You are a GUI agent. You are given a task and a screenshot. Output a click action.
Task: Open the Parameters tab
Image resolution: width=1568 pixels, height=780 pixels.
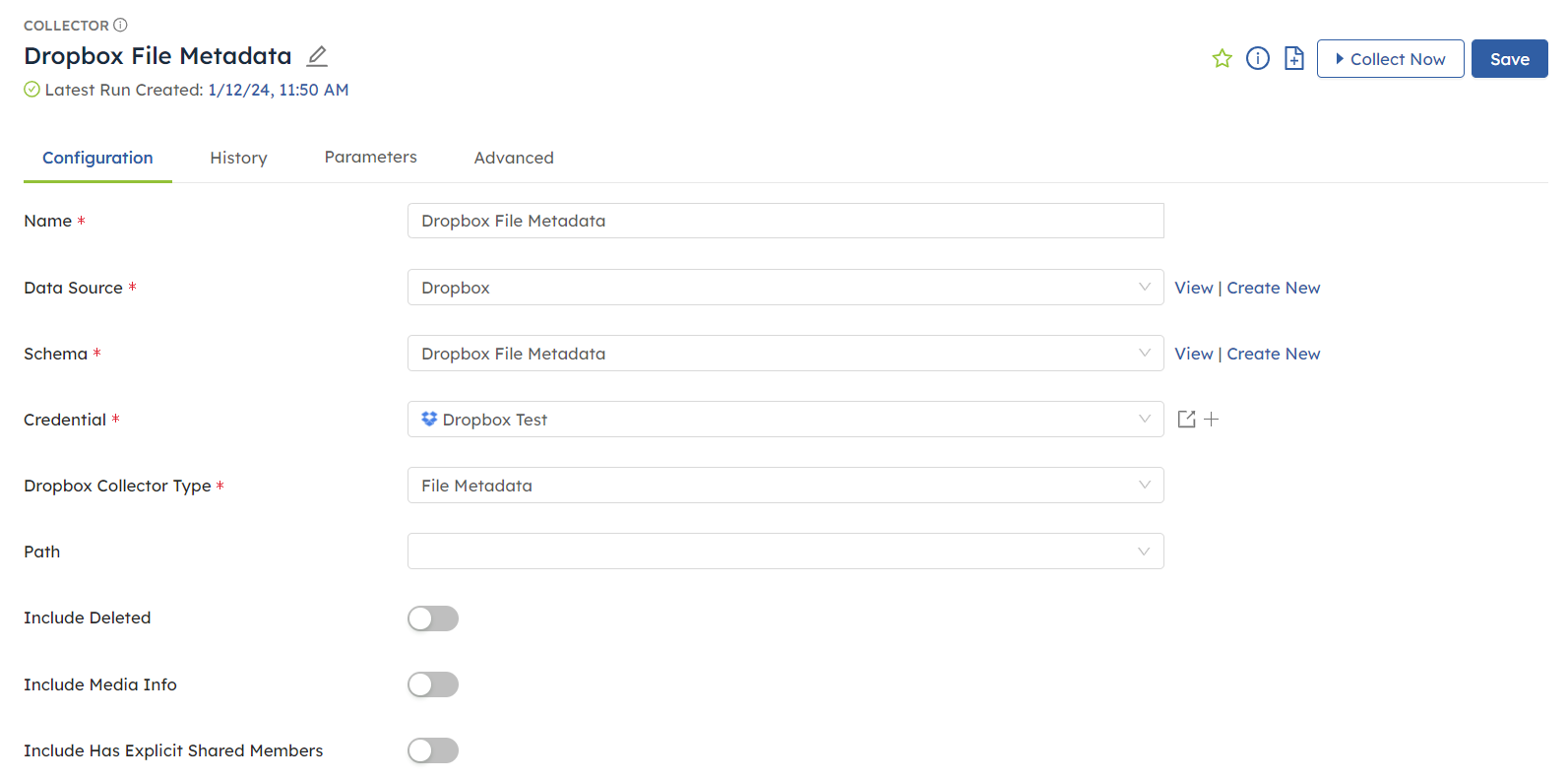(x=371, y=158)
